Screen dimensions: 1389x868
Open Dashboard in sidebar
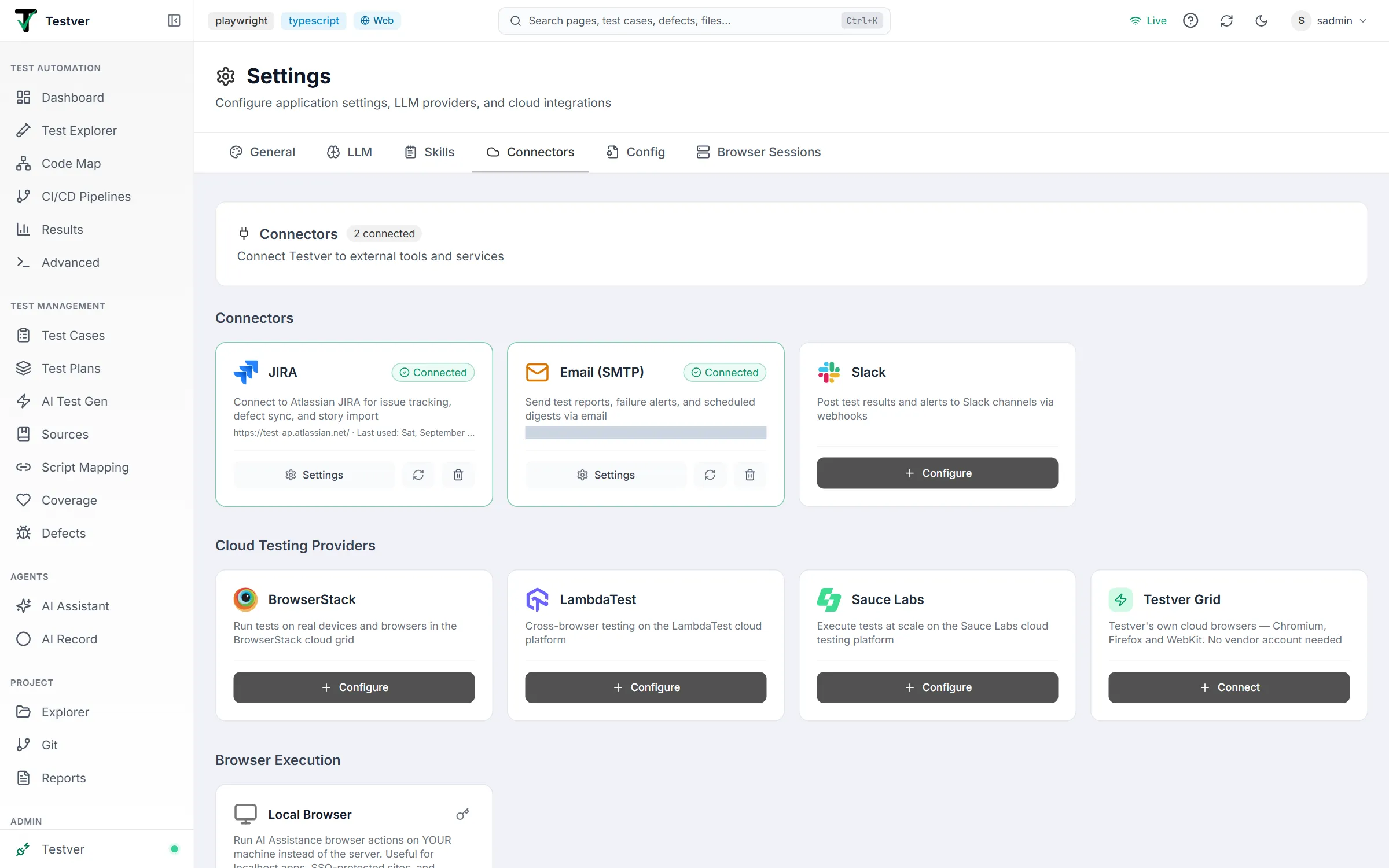pos(97,97)
